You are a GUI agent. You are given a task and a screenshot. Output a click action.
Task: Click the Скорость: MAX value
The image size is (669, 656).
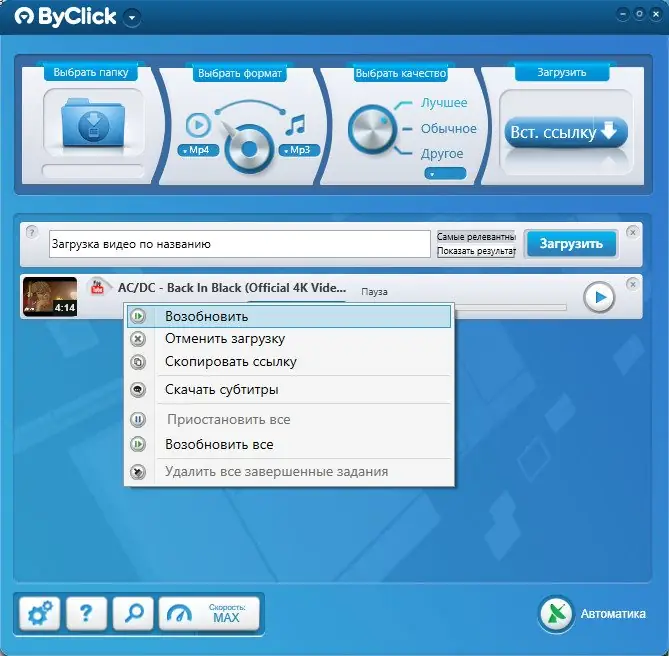(x=227, y=613)
